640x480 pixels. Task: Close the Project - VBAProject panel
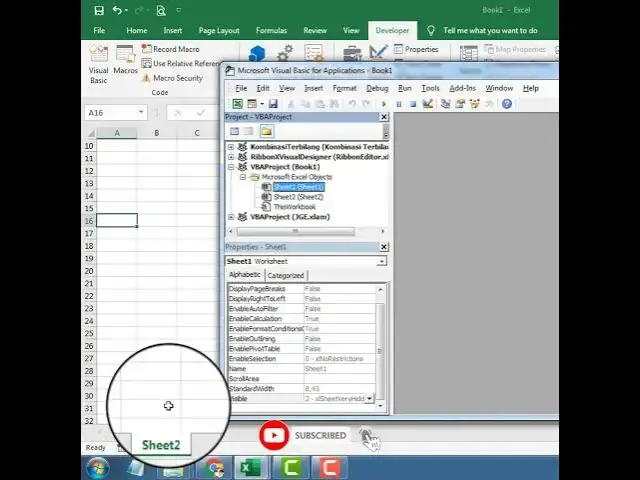click(x=384, y=117)
